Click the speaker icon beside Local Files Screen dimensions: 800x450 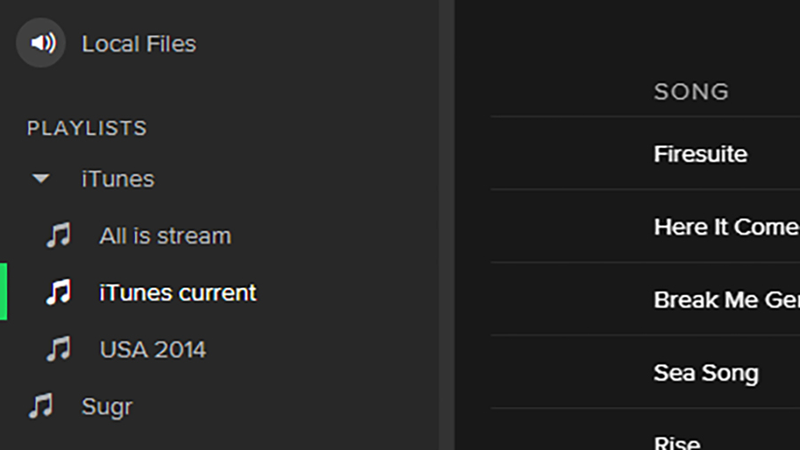41,43
